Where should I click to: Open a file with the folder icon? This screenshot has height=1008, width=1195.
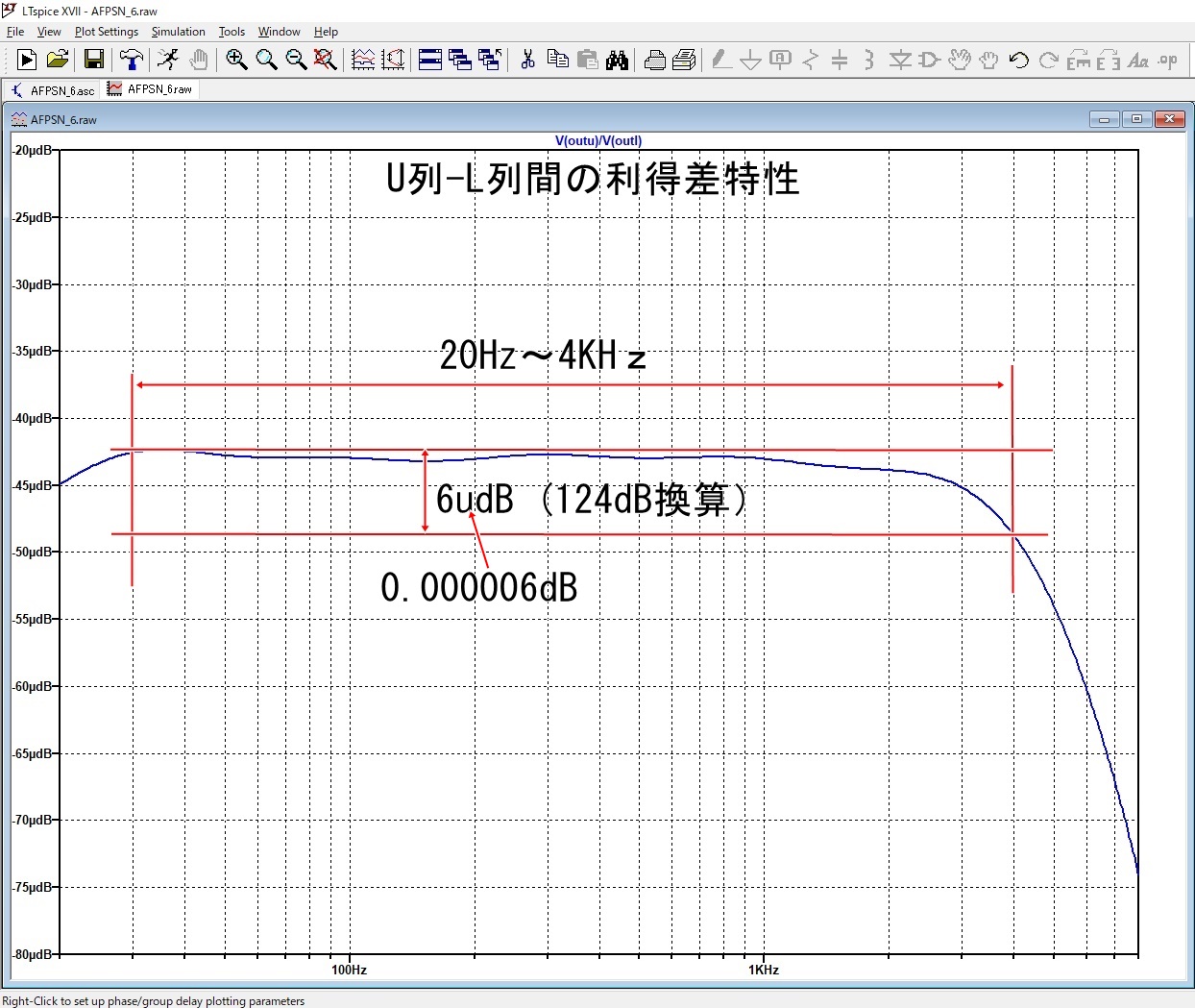coord(58,60)
